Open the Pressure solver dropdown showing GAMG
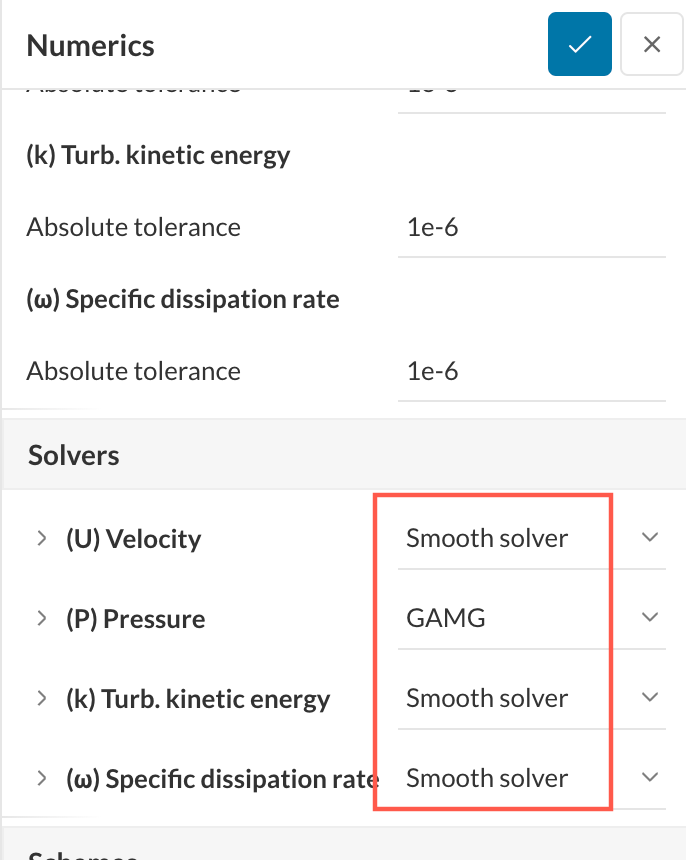Viewport: 686px width, 860px height. [x=649, y=617]
